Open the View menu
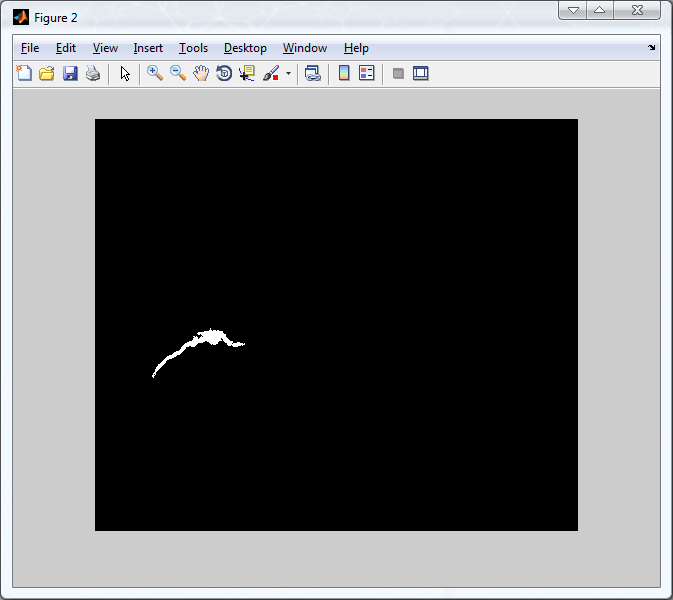The width and height of the screenshot is (673, 600). 105,48
